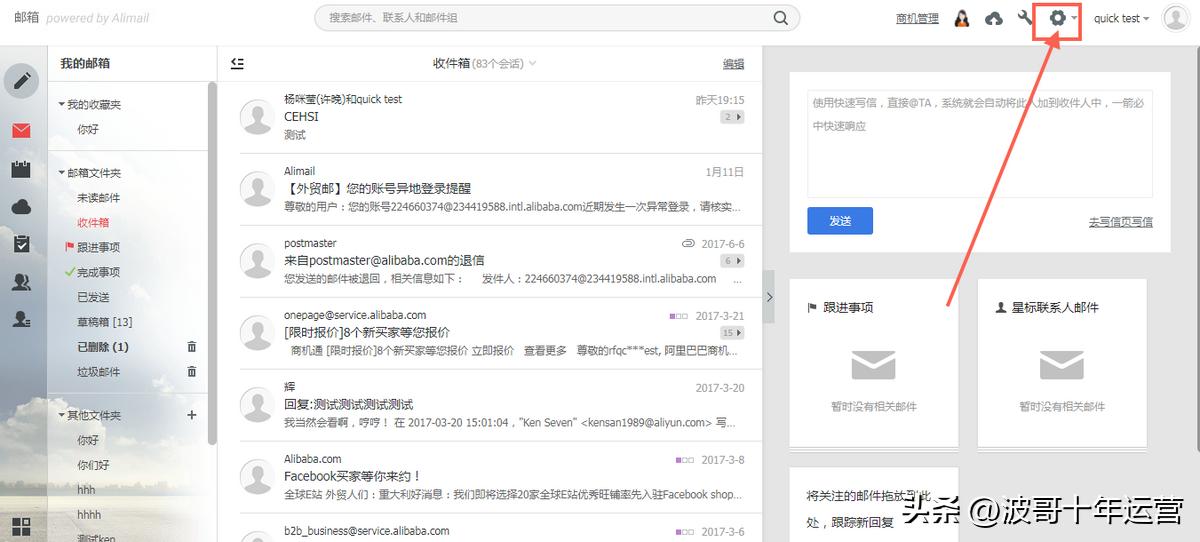Screen dimensions: 1200x542
Task: Open the 已删除 (1) folder
Action: pyautogui.click(x=103, y=347)
